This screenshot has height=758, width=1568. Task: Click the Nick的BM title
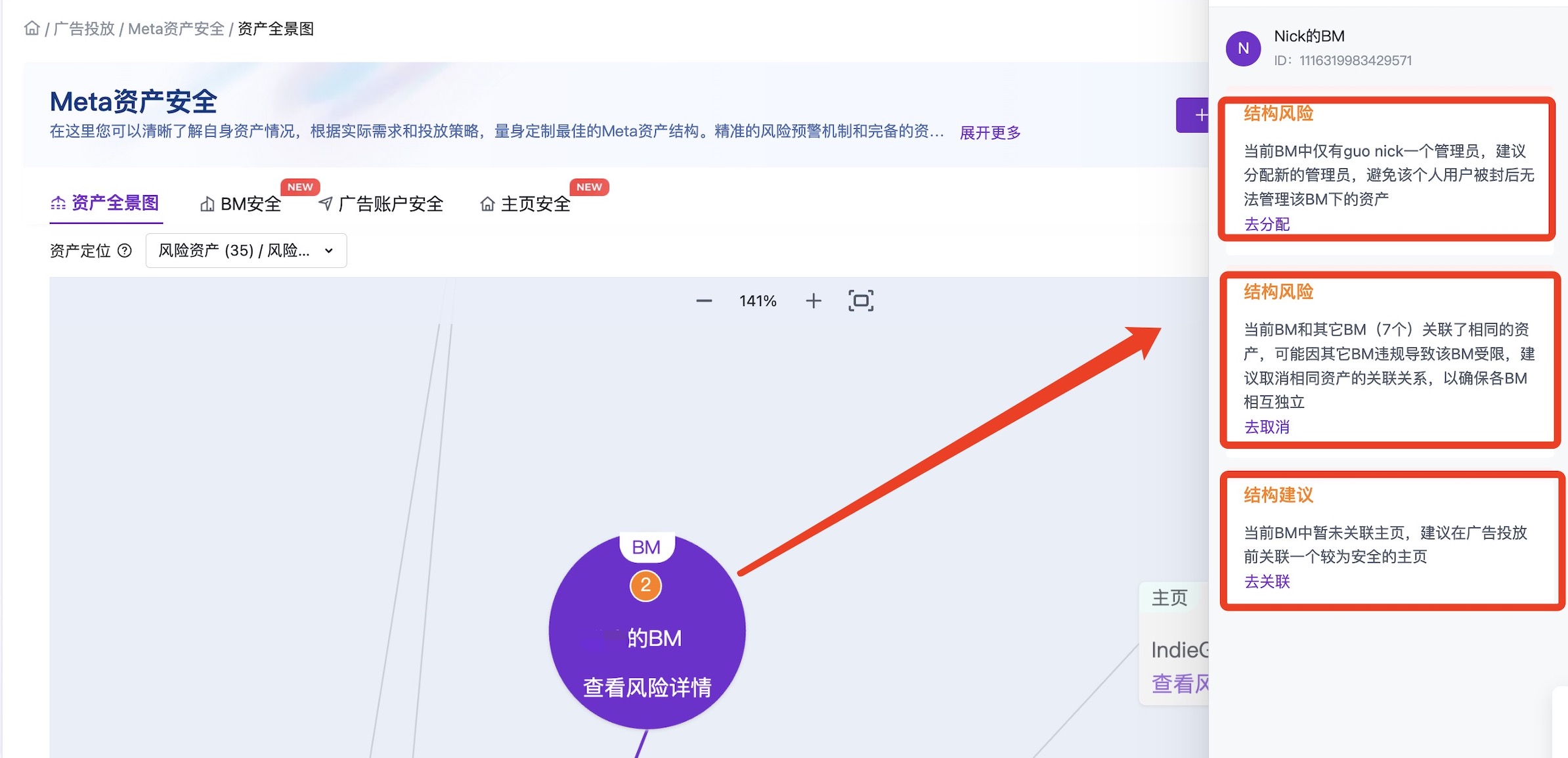1309,36
